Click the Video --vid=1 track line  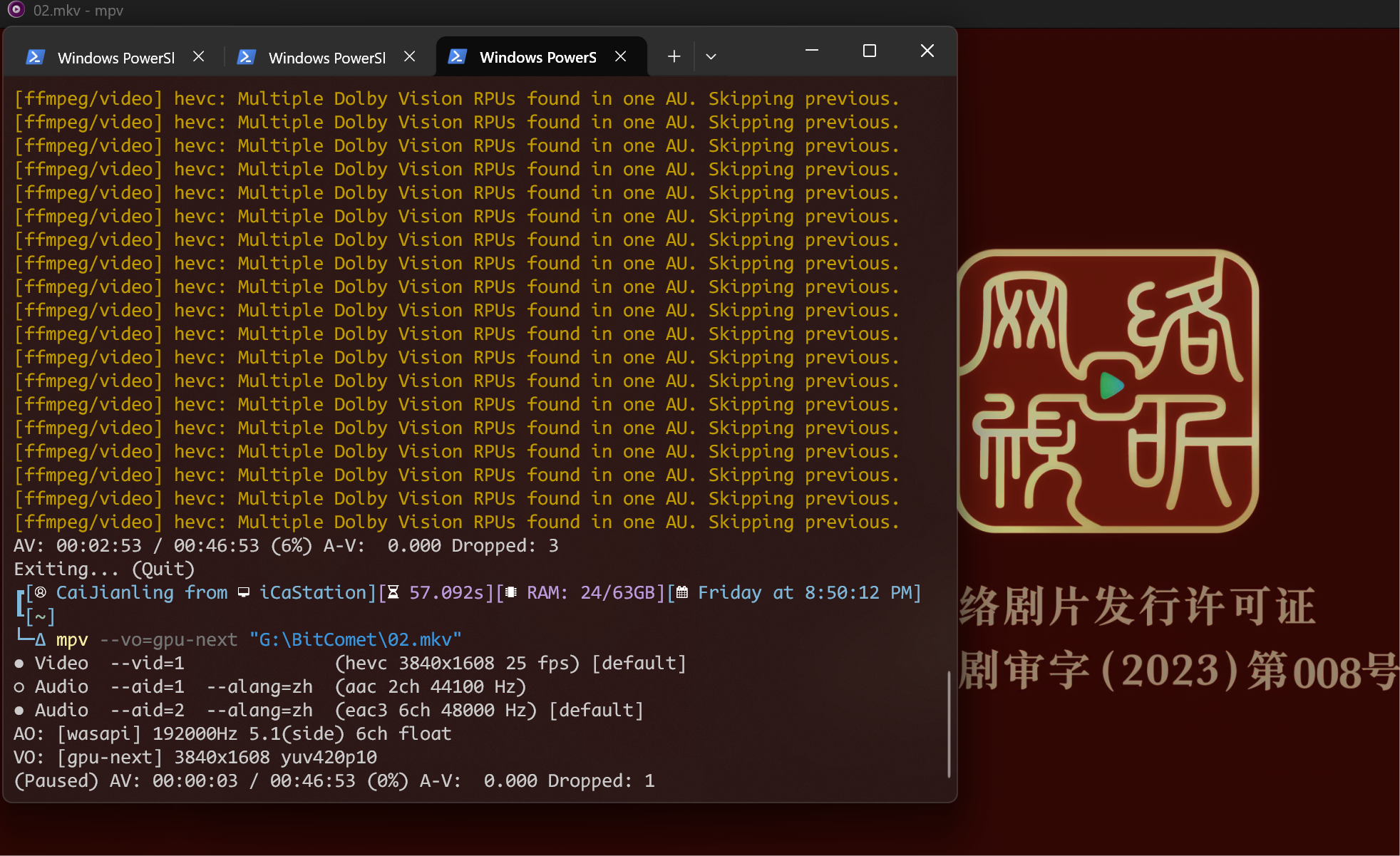tap(350, 663)
